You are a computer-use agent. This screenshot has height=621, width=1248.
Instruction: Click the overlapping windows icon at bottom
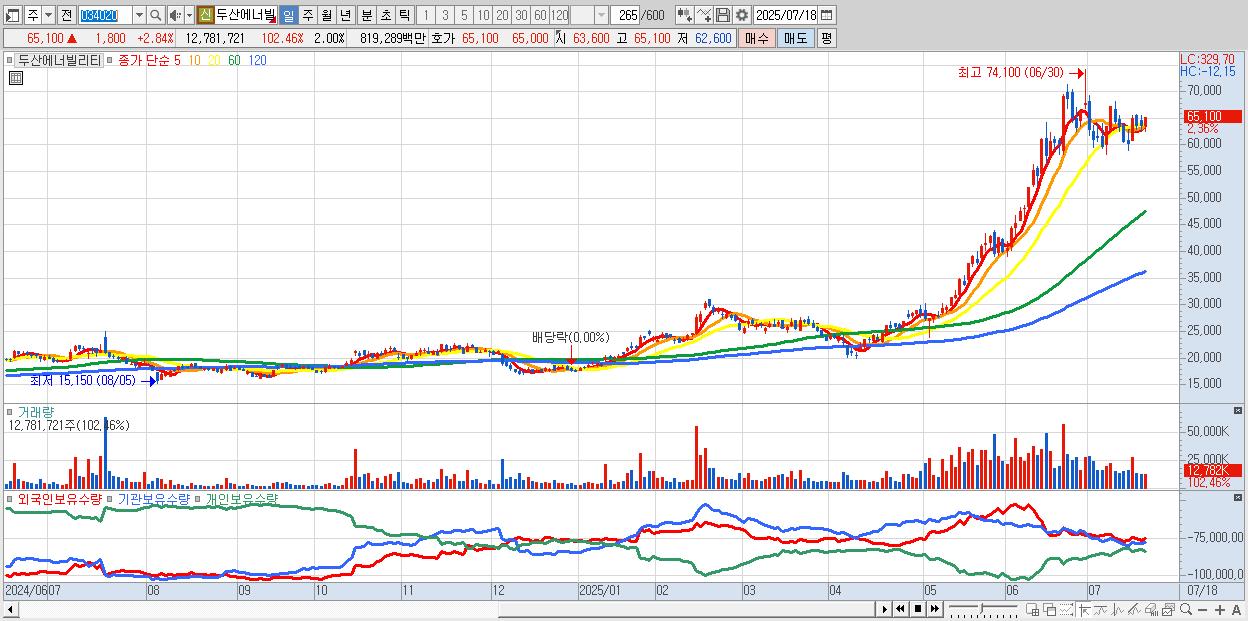pos(1049,610)
